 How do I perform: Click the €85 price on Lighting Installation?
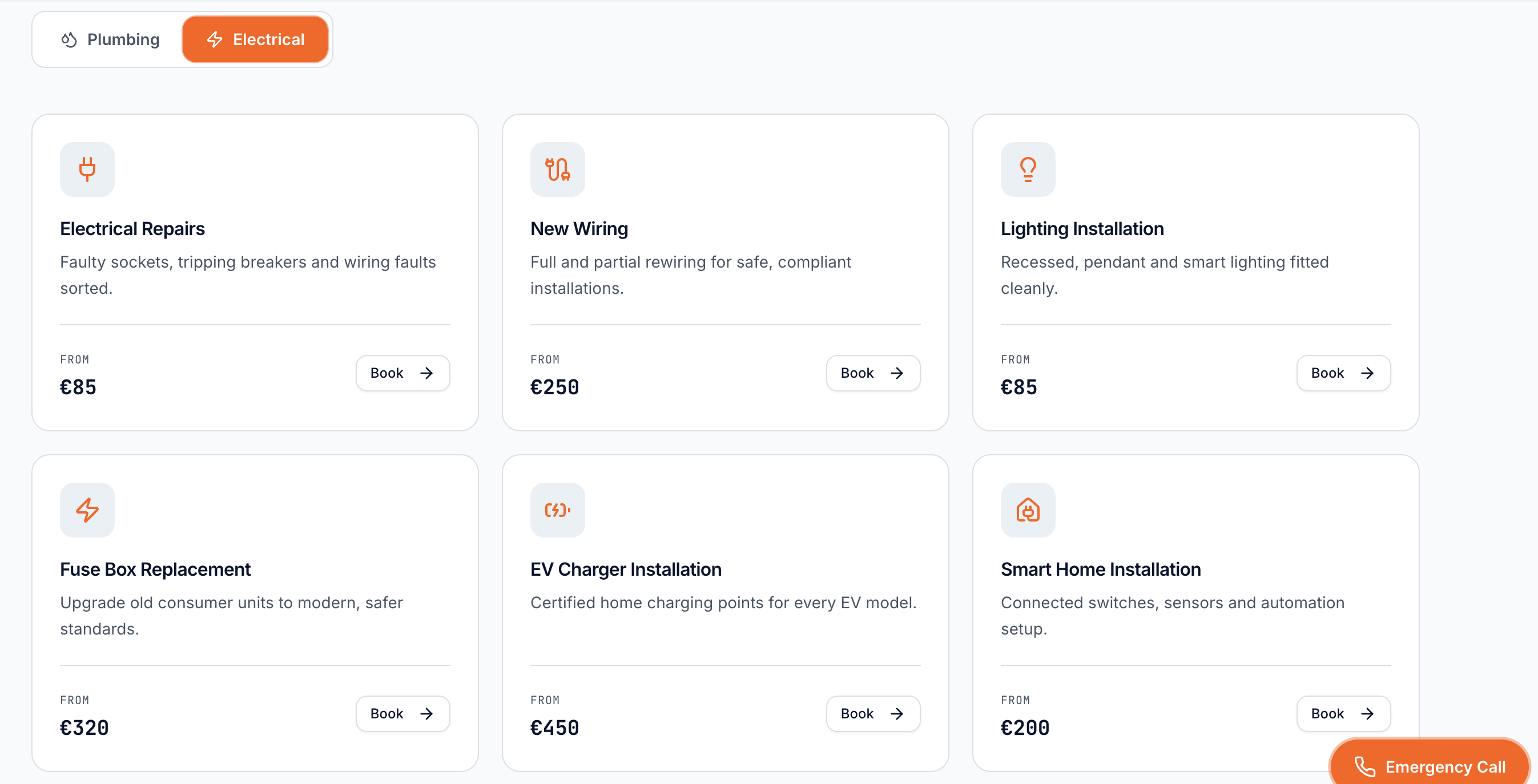tap(1018, 387)
